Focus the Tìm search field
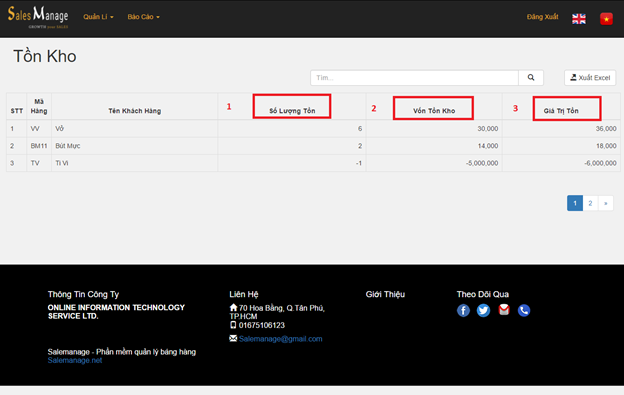624x395 pixels. [x=414, y=78]
